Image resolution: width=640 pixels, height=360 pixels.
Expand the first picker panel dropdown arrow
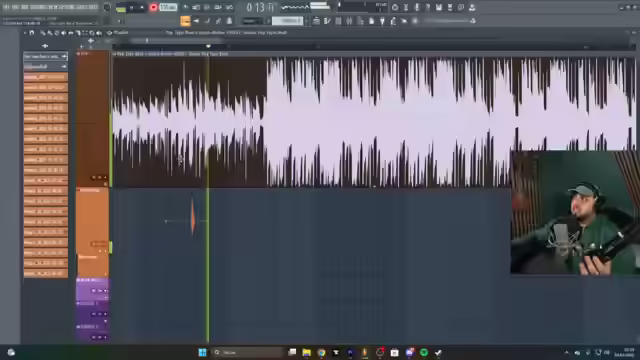[x=64, y=56]
